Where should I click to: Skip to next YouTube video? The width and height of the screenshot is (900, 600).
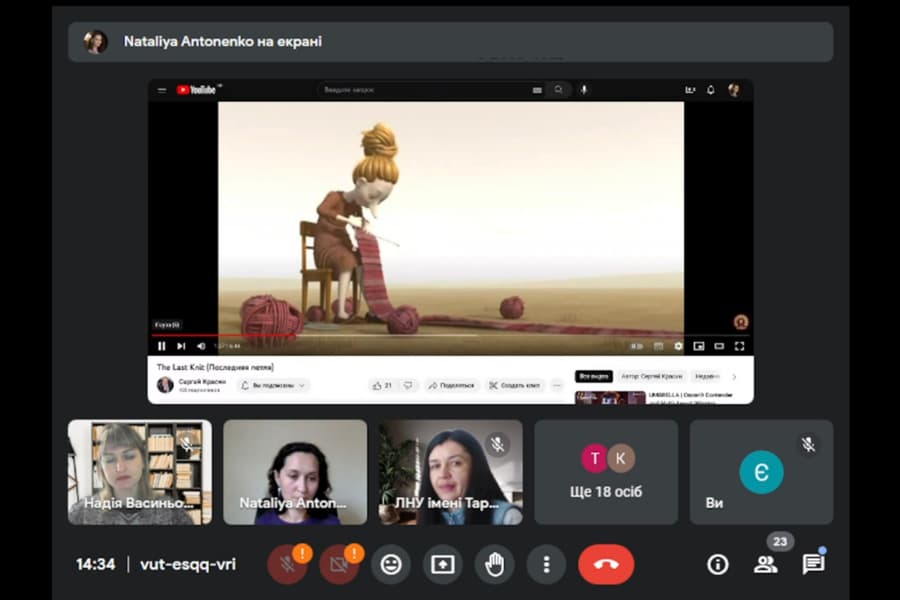pyautogui.click(x=181, y=346)
